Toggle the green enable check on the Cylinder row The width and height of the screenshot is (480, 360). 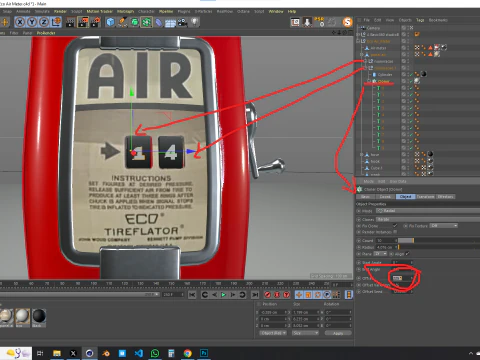tap(412, 75)
